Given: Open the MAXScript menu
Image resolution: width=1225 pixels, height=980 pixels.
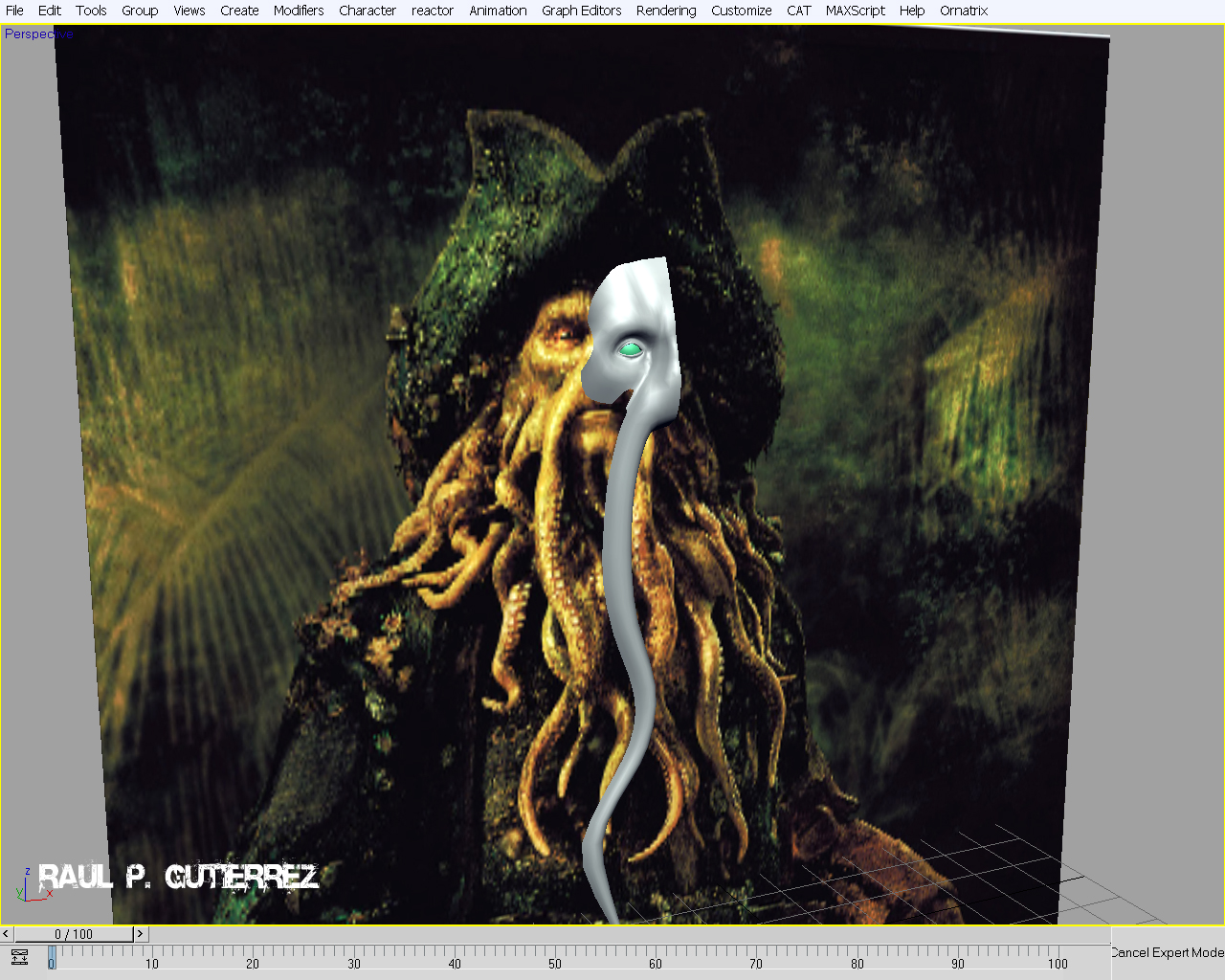Looking at the screenshot, I should tap(856, 11).
